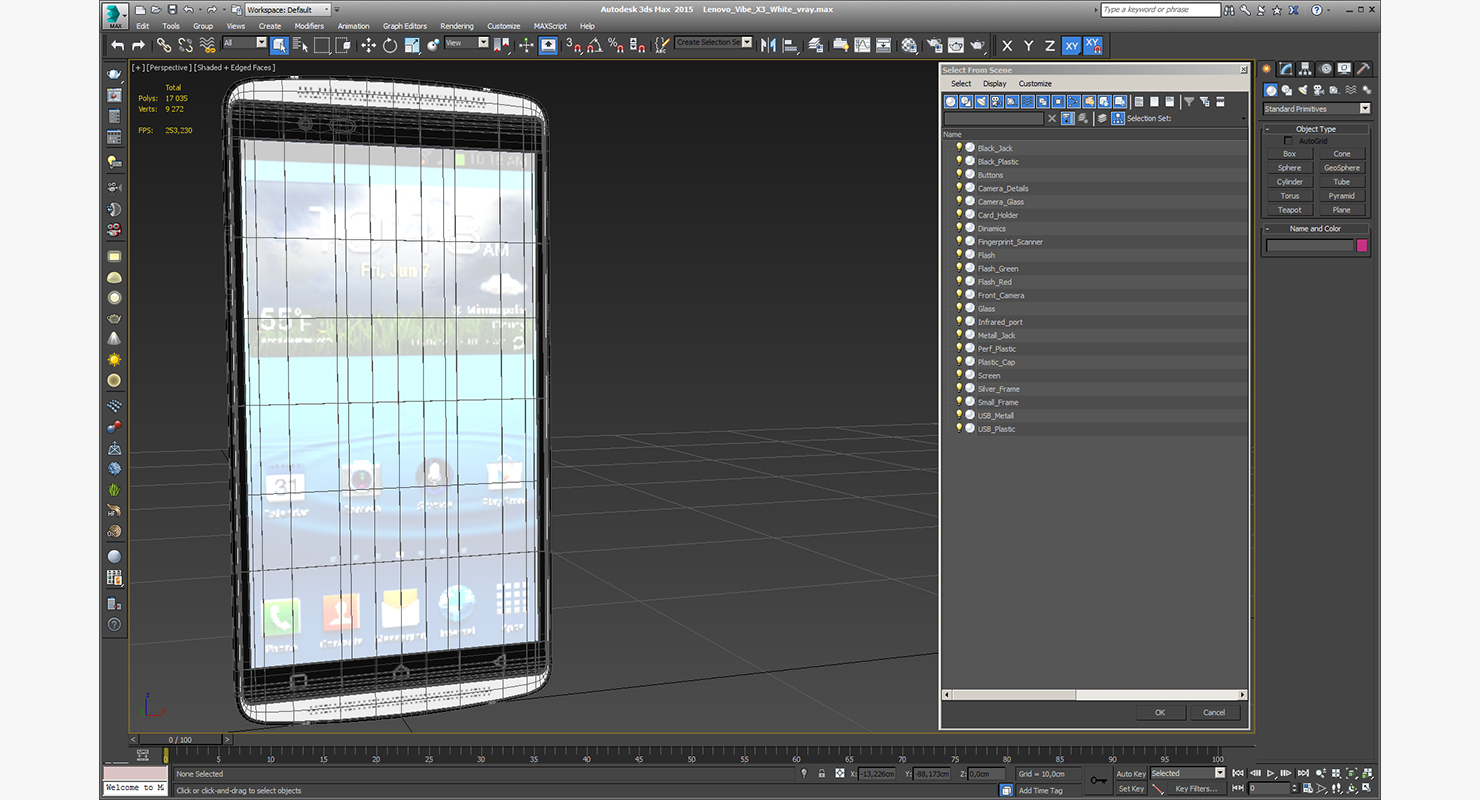Select the Shapes category in Create panel
Image resolution: width=1480 pixels, height=800 pixels.
pos(1286,90)
